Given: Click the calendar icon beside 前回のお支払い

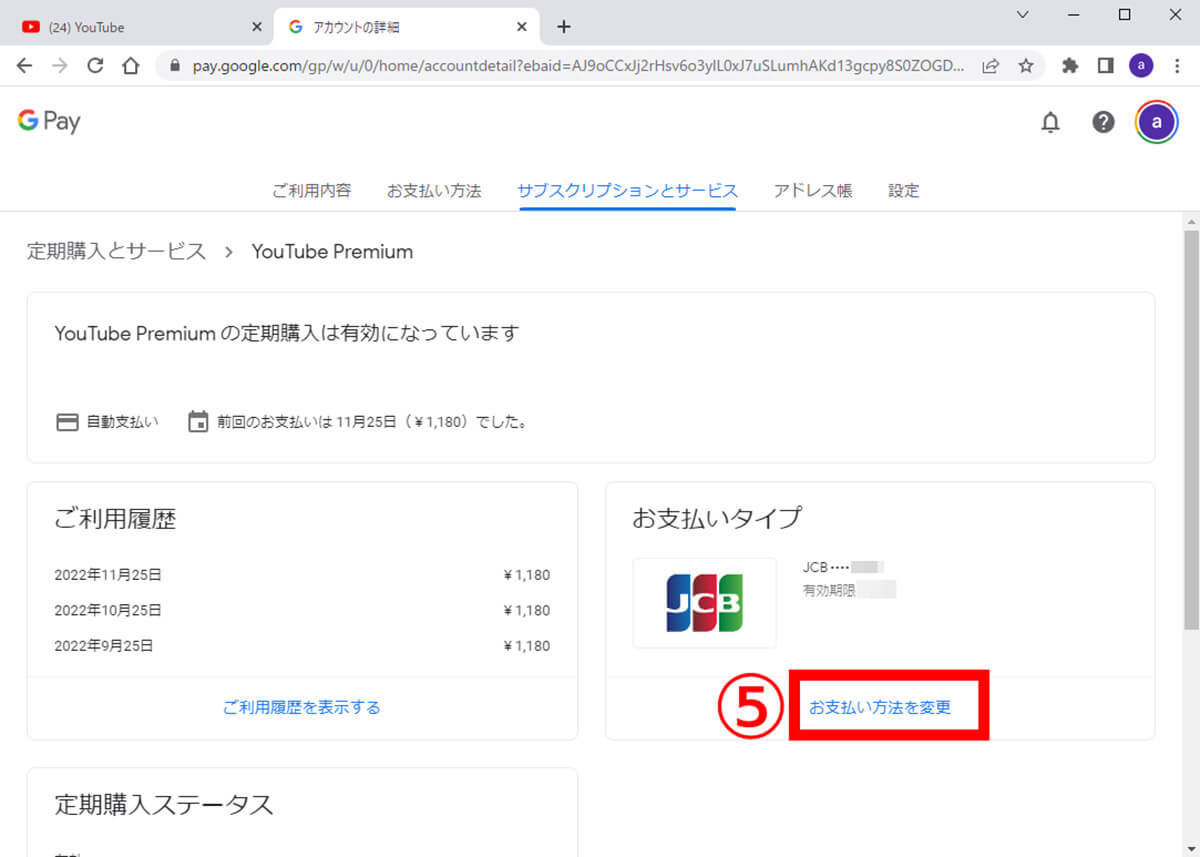Looking at the screenshot, I should [x=198, y=422].
